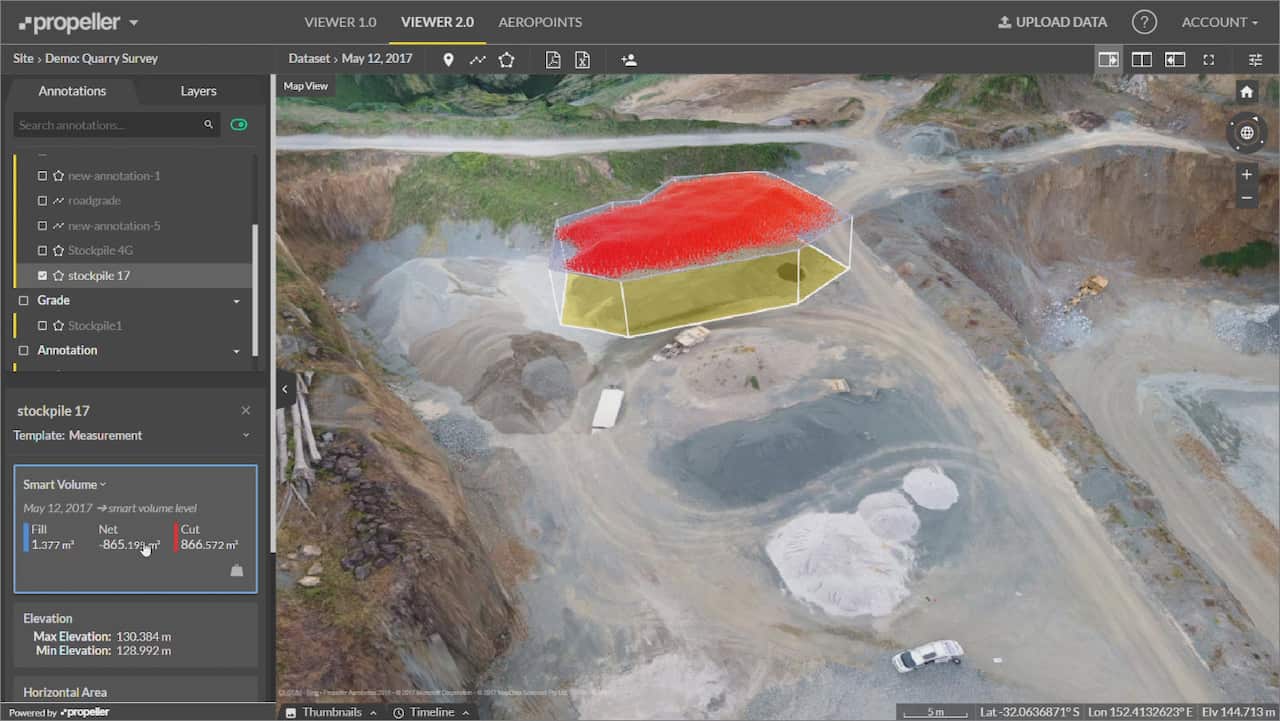Collapse the Grade group arrow
Image resolution: width=1280 pixels, height=721 pixels.
237,301
